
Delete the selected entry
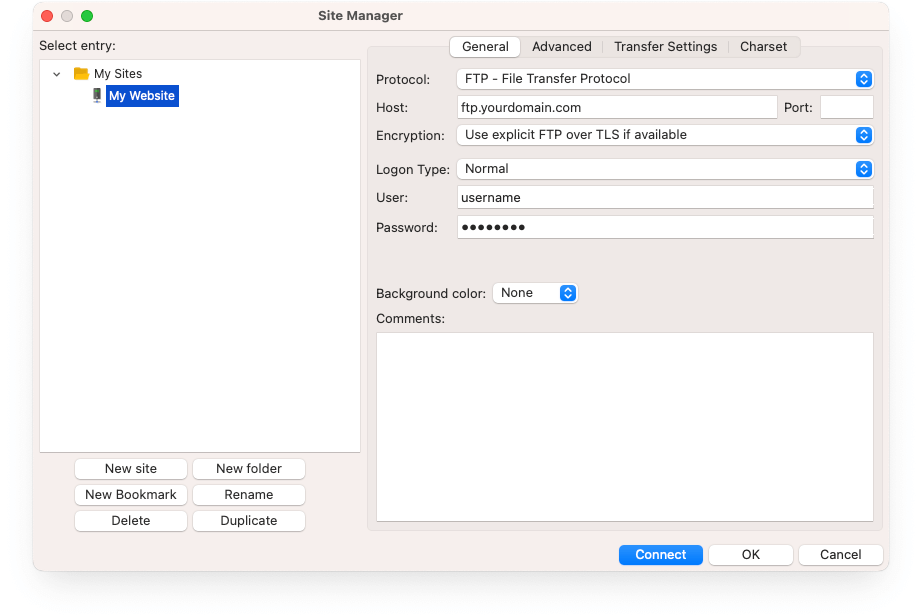[x=130, y=520]
